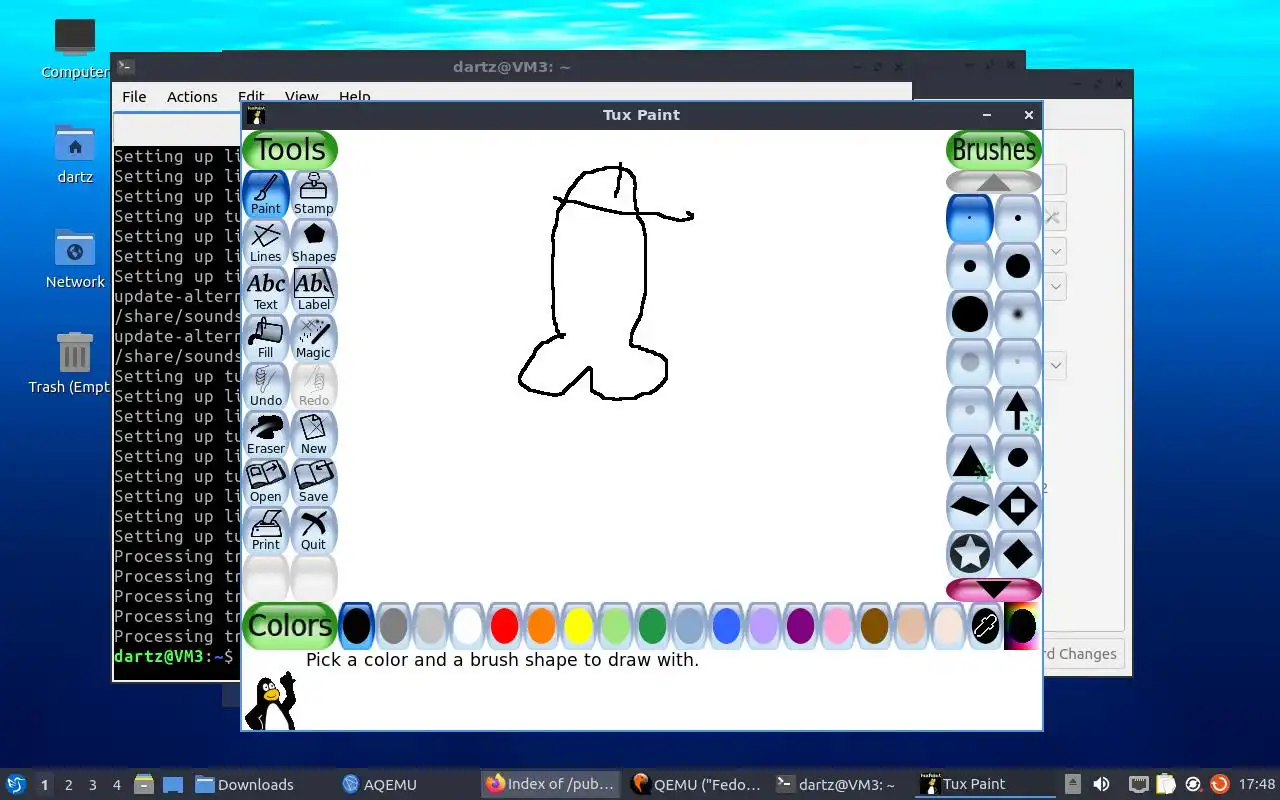1280x800 pixels.
Task: Pick the star-in-circle brush
Action: click(970, 554)
